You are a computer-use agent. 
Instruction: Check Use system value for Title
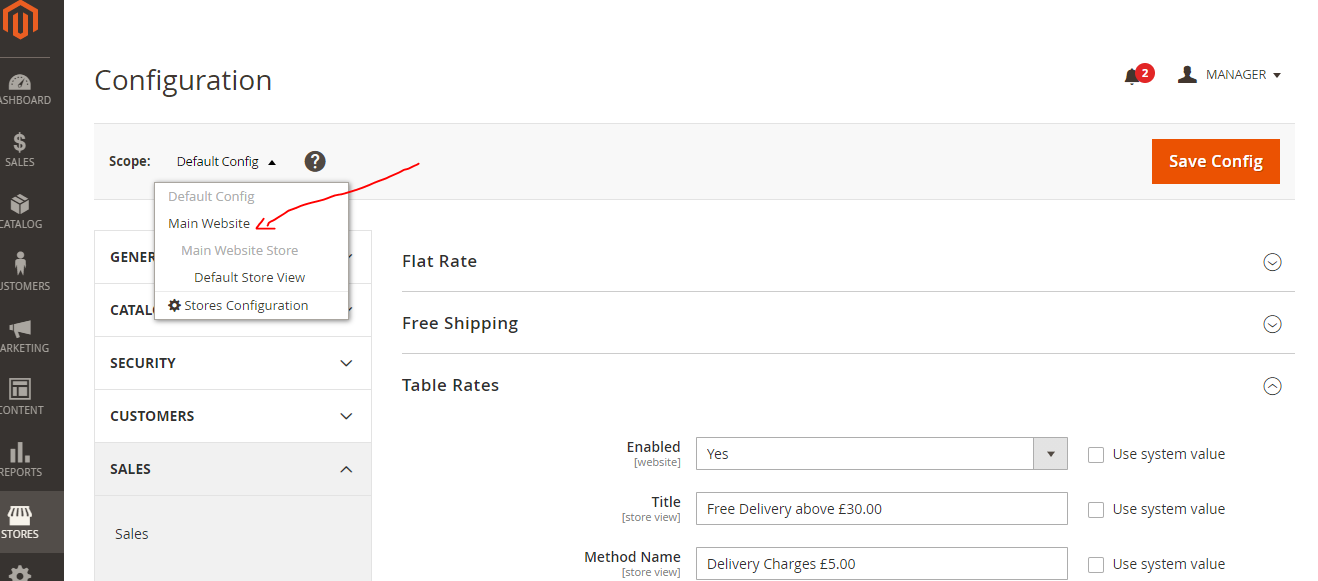click(x=1096, y=509)
